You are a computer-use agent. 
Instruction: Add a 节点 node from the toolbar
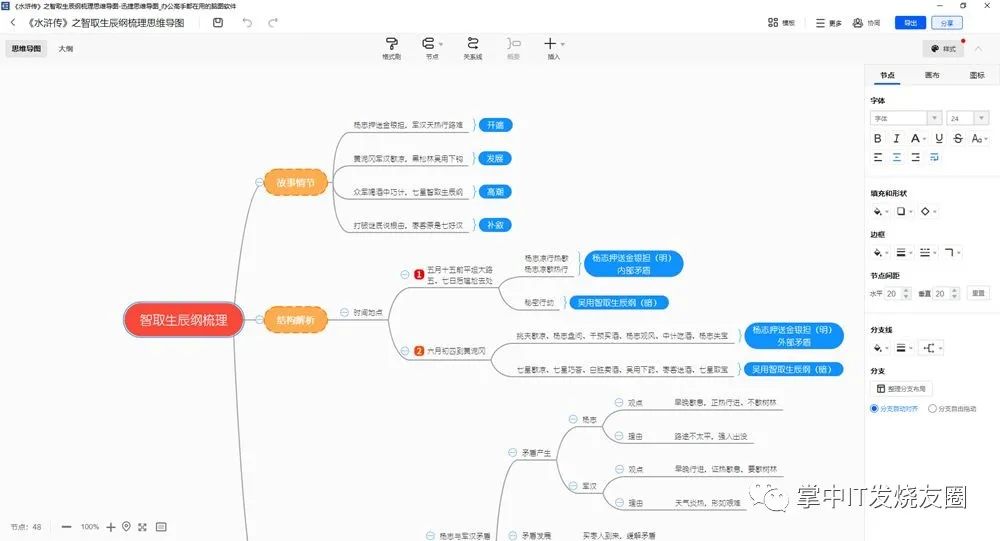pos(432,48)
